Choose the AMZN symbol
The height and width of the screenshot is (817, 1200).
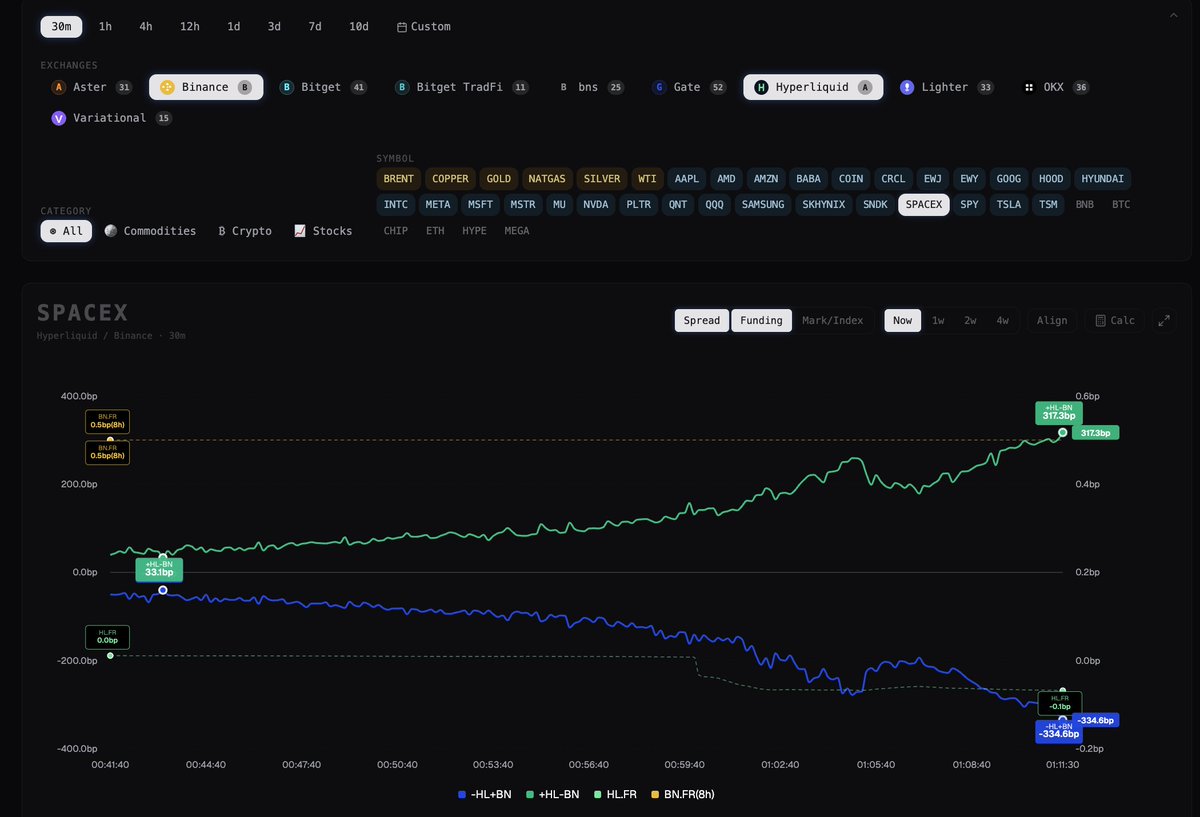pos(766,179)
